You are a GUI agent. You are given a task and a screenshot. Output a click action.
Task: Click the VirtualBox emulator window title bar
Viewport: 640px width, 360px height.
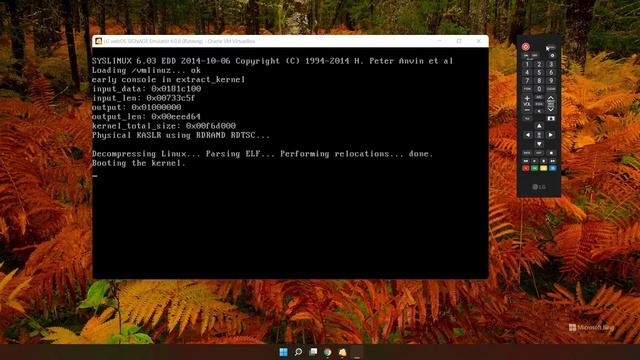(290, 41)
